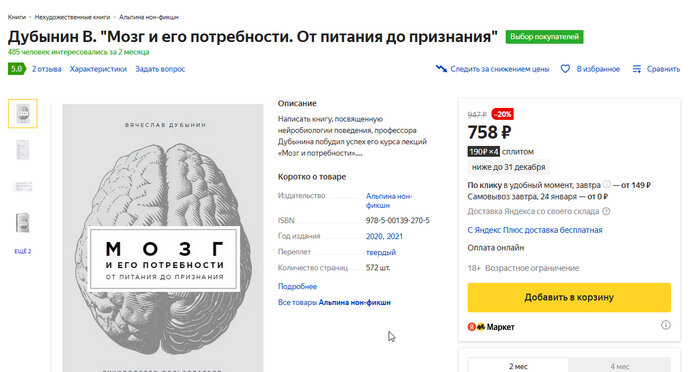Image resolution: width=700 pixels, height=372 pixels.
Task: Click the price drop tracking chart icon
Action: click(x=441, y=69)
